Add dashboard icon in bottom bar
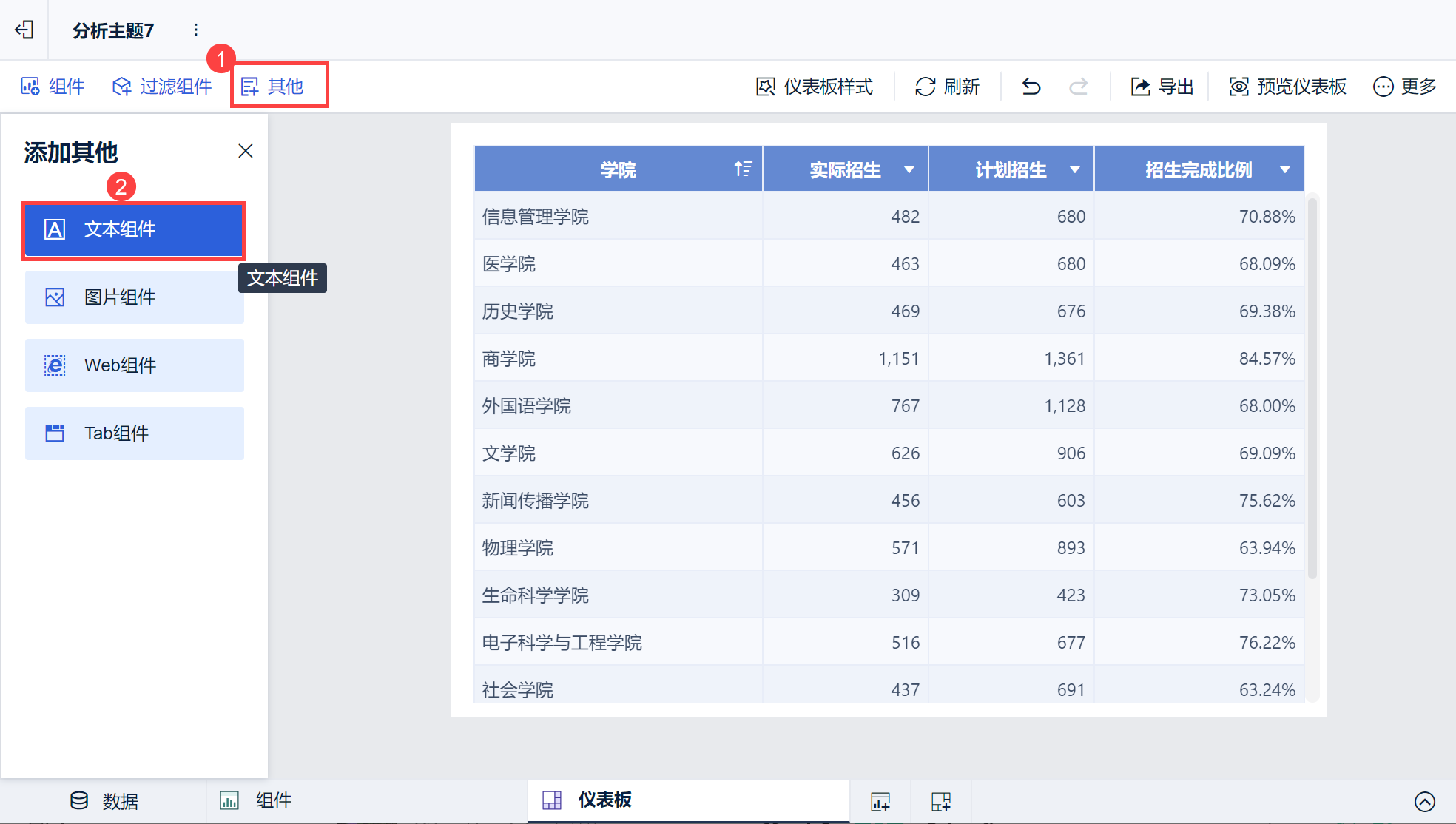 coord(940,801)
